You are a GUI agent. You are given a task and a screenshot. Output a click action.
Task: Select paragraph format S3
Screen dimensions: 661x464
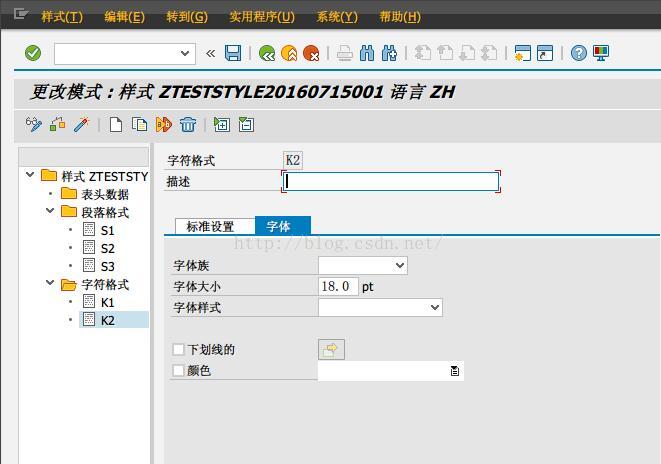click(x=107, y=267)
